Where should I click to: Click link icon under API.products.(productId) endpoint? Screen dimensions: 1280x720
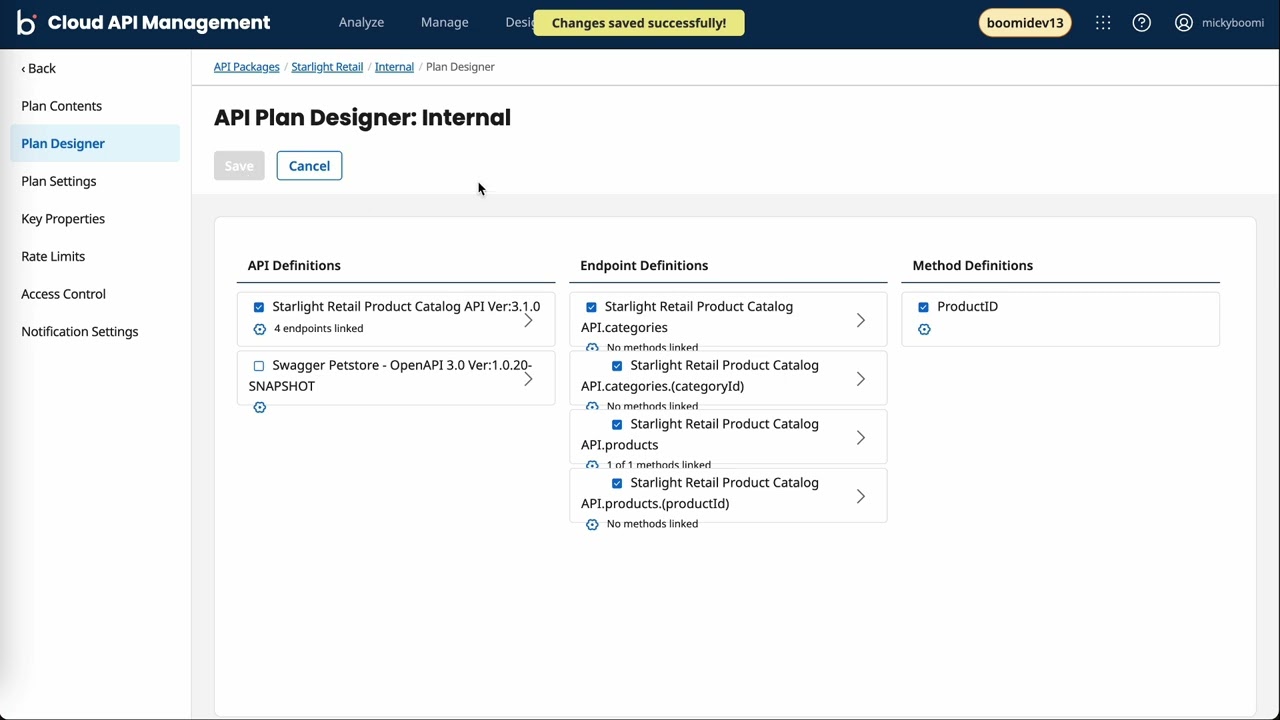pos(592,524)
